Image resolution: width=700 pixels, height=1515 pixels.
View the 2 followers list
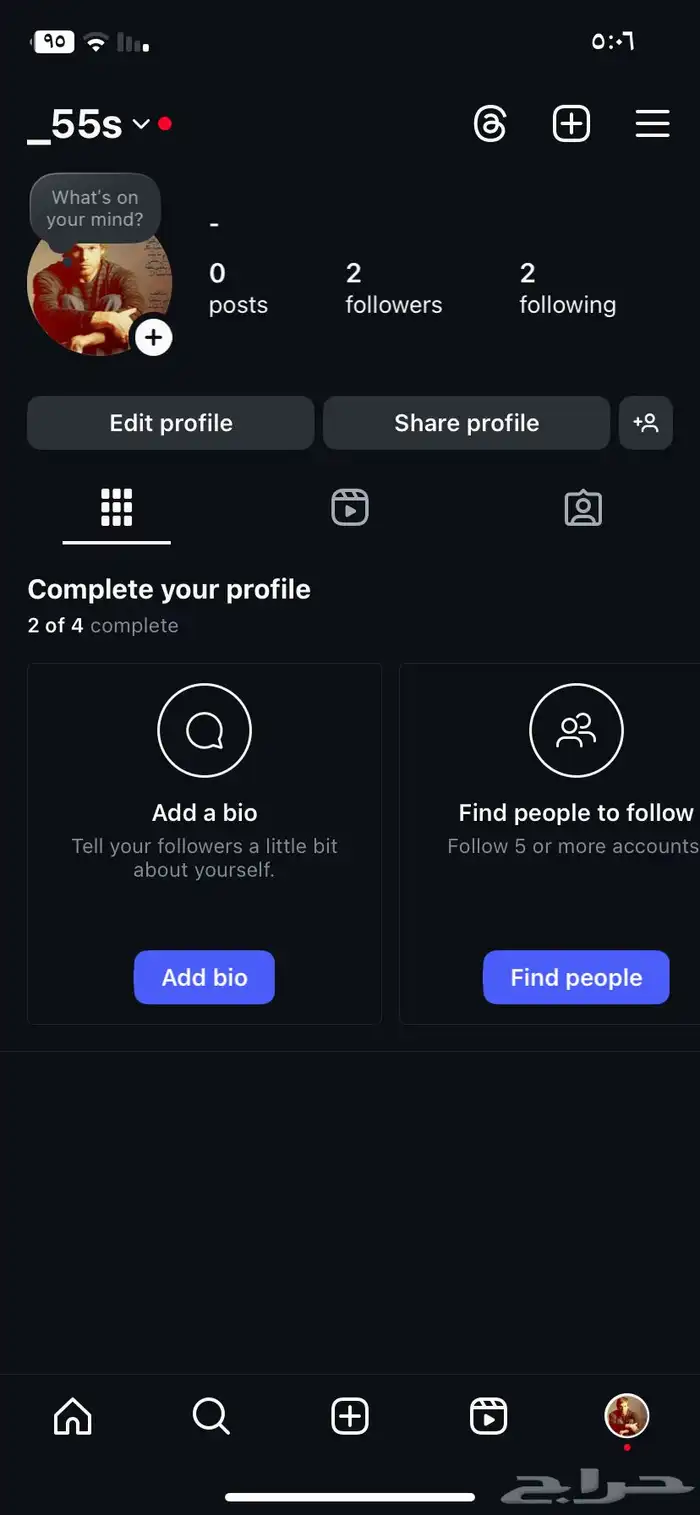click(x=394, y=289)
